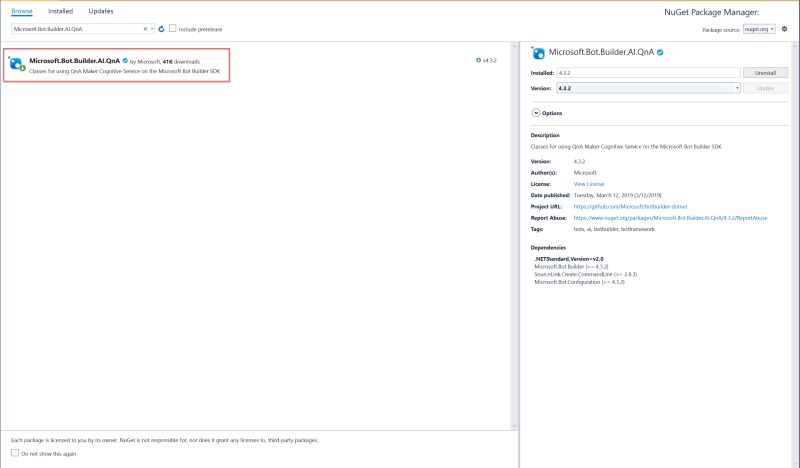
Task: Click the SourceLink.Create.CommandLine dependency entry
Action: [x=586, y=275]
